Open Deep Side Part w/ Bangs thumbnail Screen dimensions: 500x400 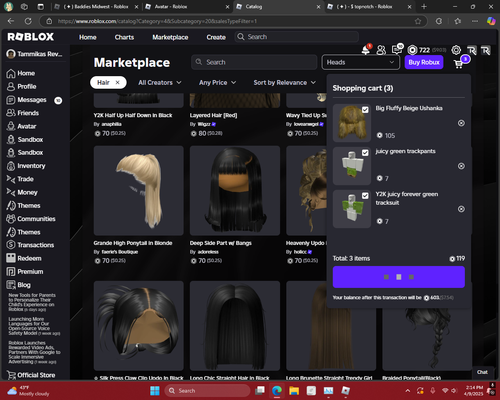click(235, 190)
